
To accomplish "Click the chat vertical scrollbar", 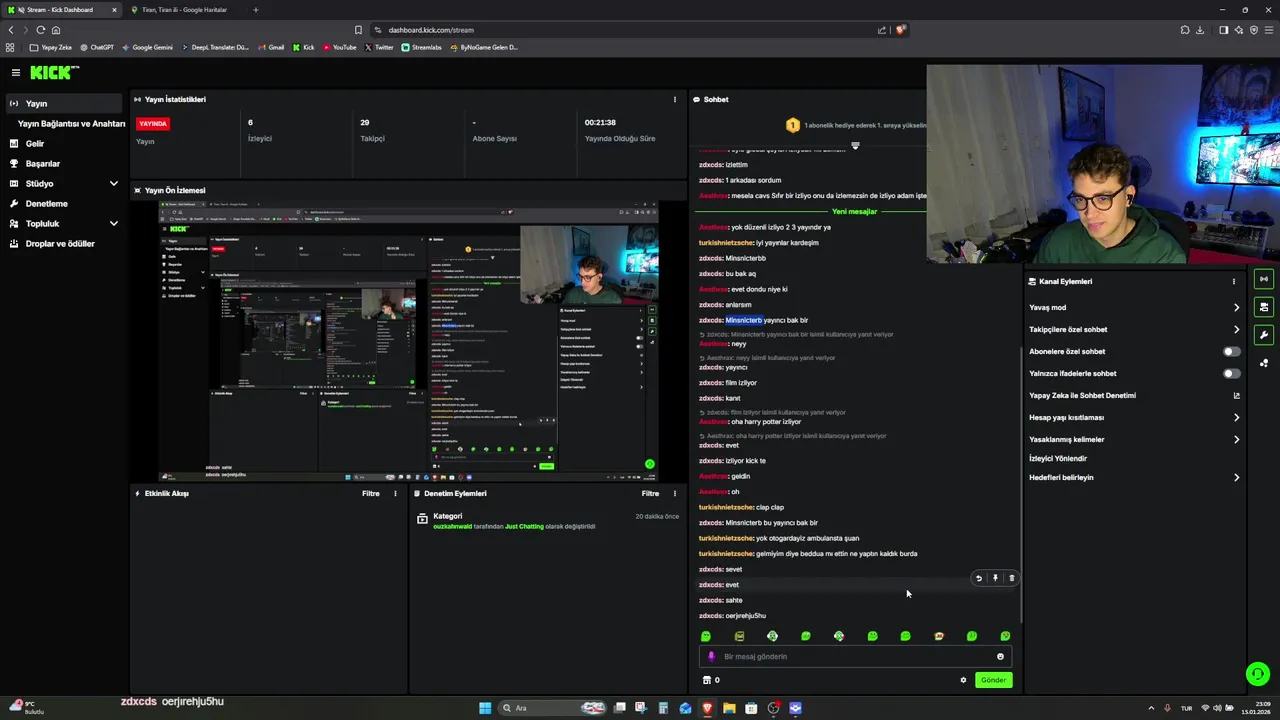I will [1019, 485].
